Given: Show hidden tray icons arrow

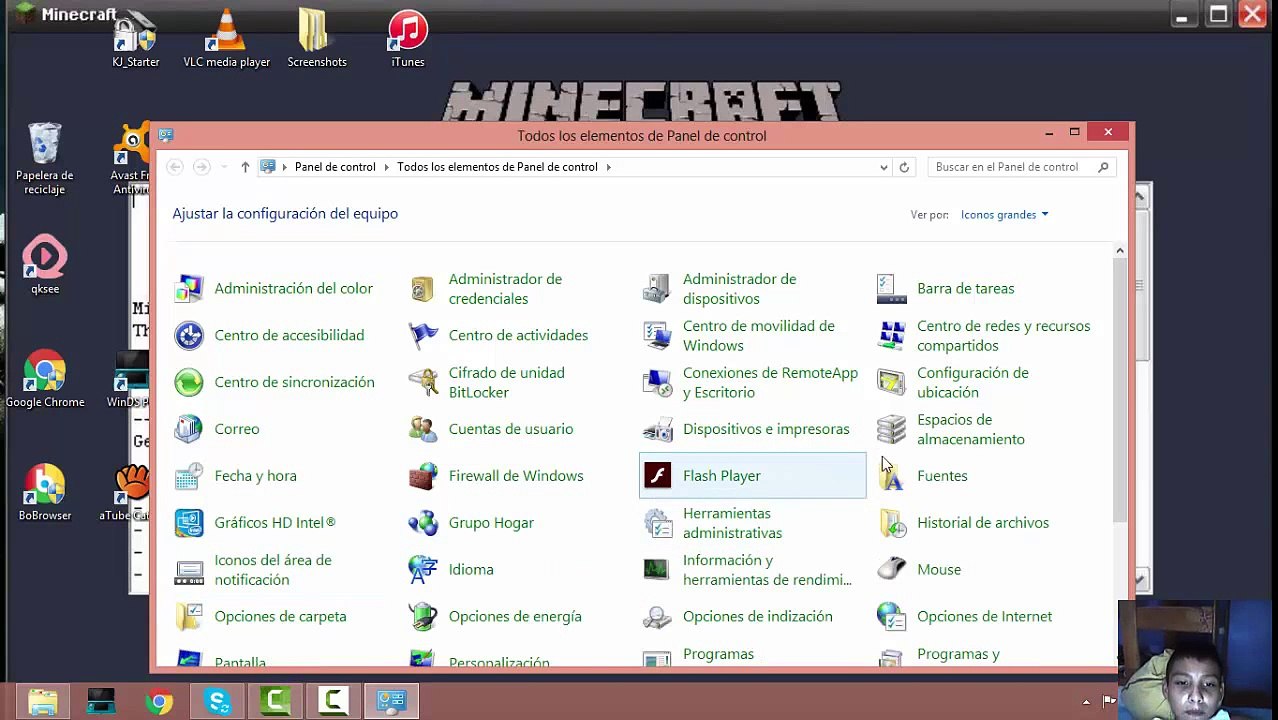Looking at the screenshot, I should pyautogui.click(x=1086, y=702).
